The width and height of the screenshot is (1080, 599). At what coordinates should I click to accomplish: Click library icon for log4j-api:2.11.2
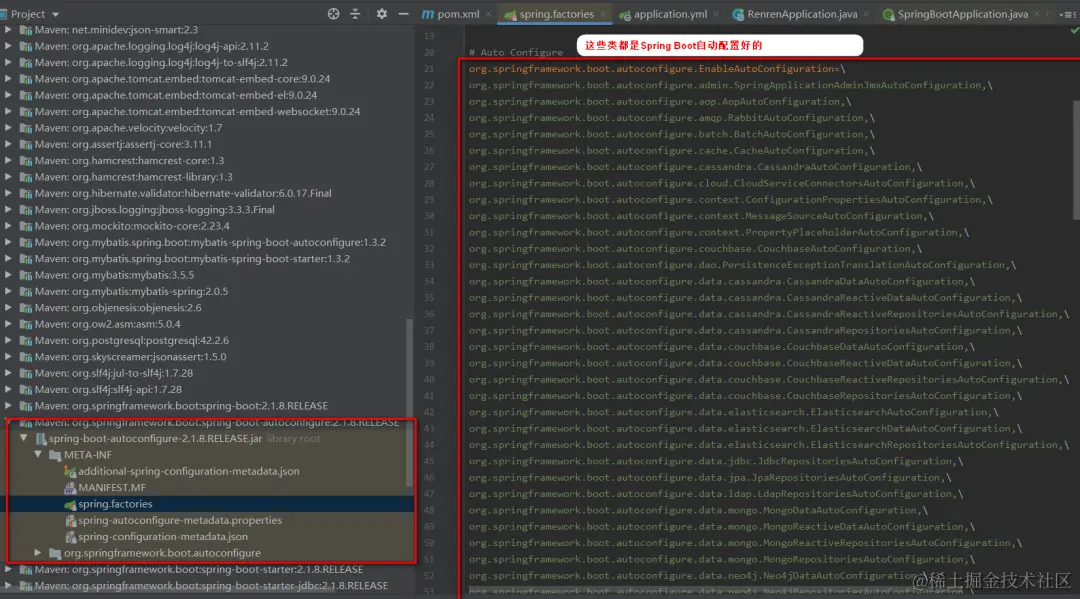26,46
